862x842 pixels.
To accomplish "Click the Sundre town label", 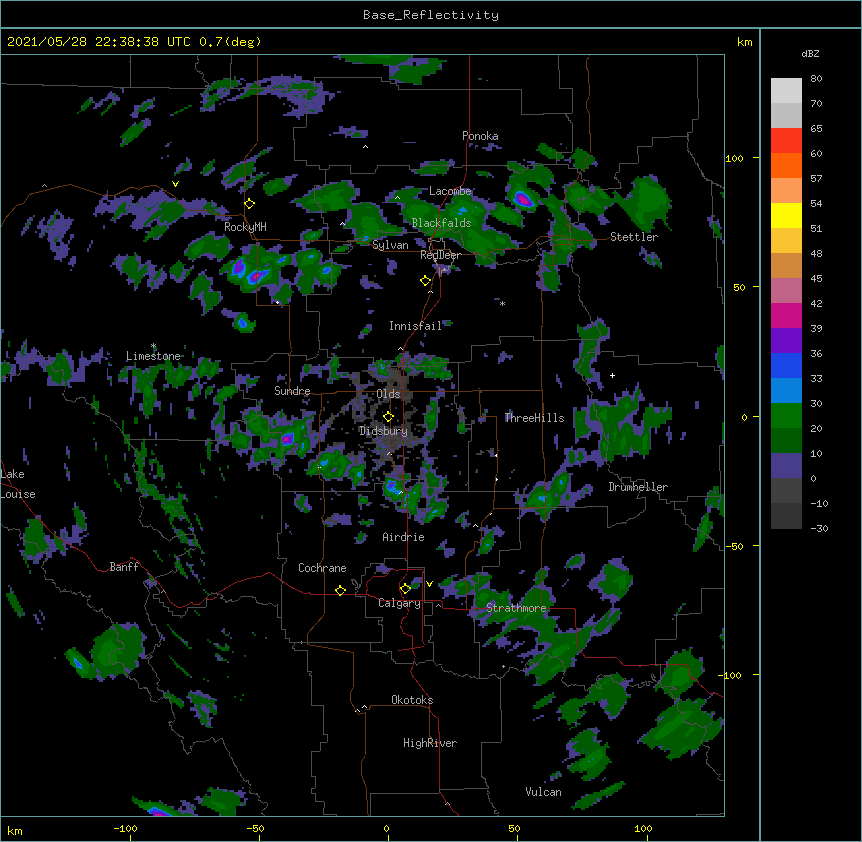I will point(292,391).
